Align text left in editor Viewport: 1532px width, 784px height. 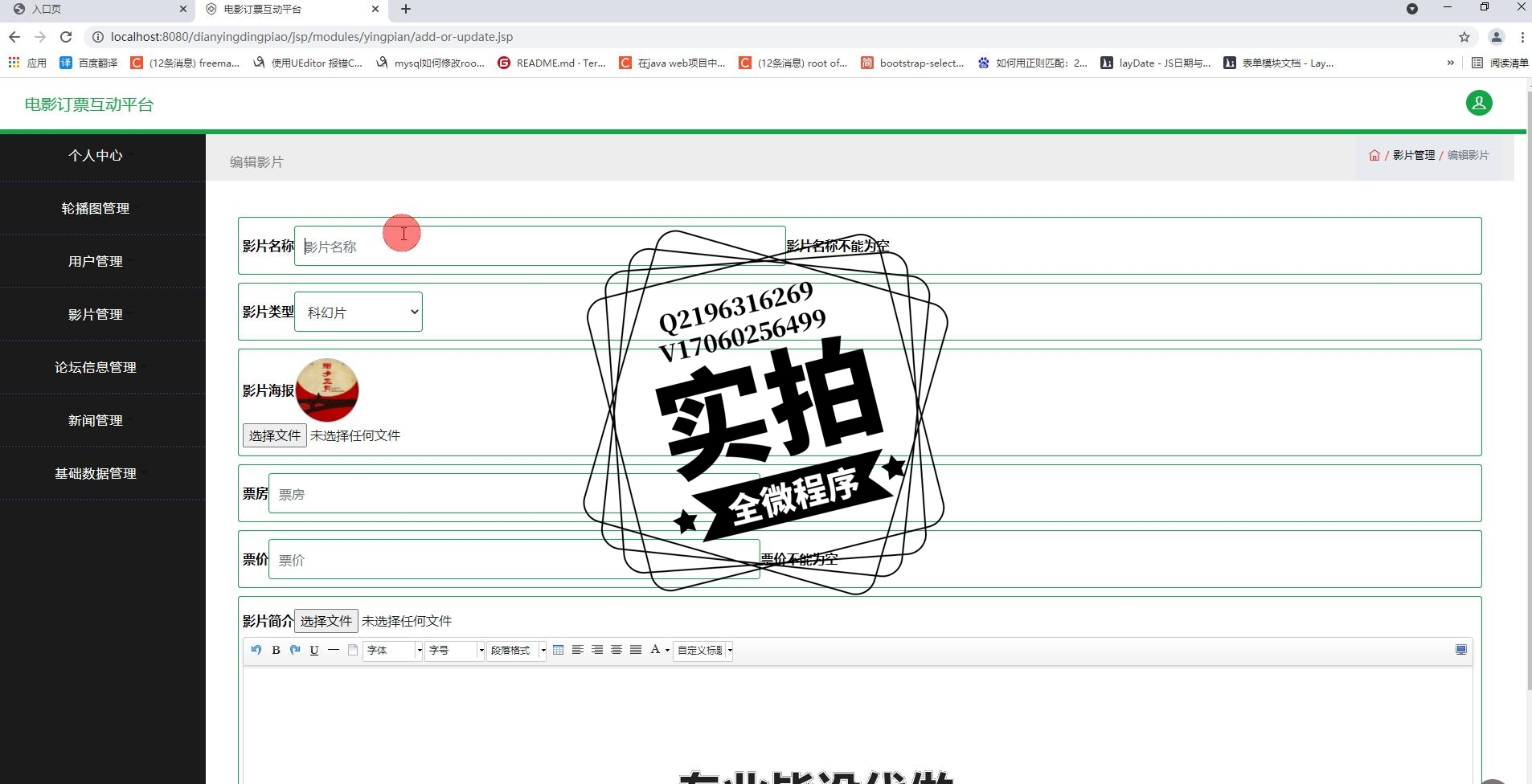(x=578, y=650)
